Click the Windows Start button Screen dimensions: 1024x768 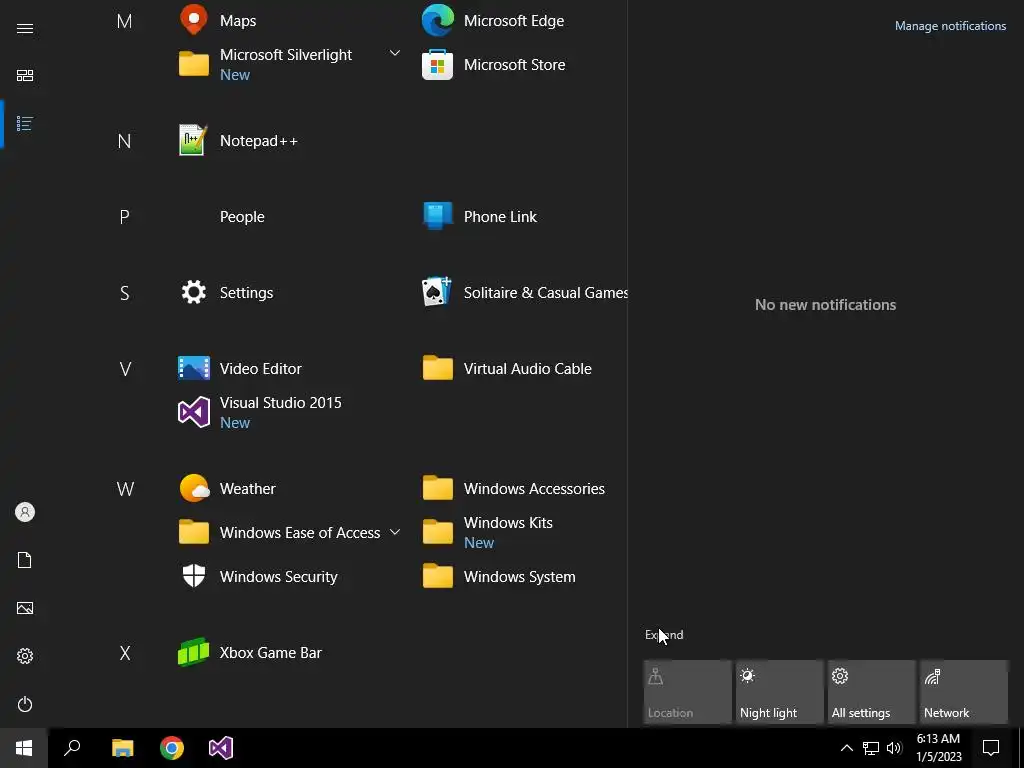point(24,748)
